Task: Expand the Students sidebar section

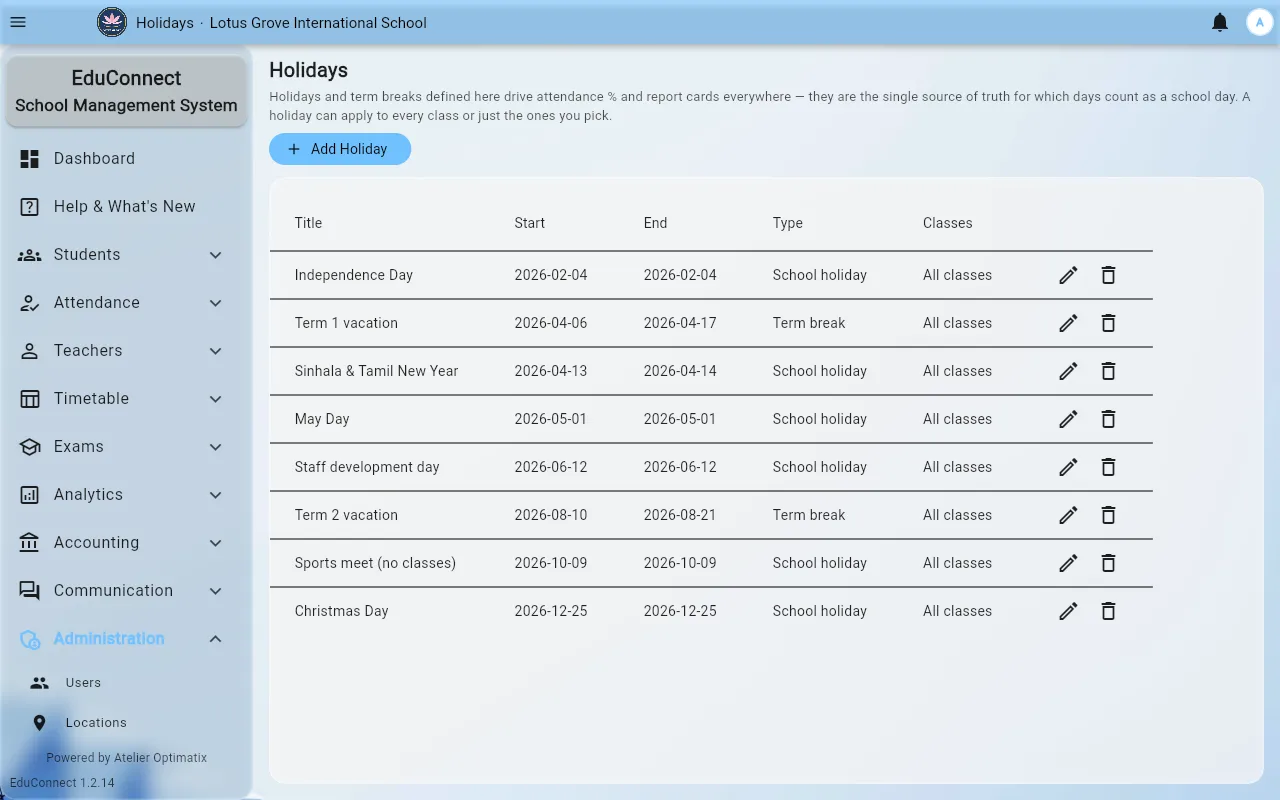Action: [x=126, y=255]
